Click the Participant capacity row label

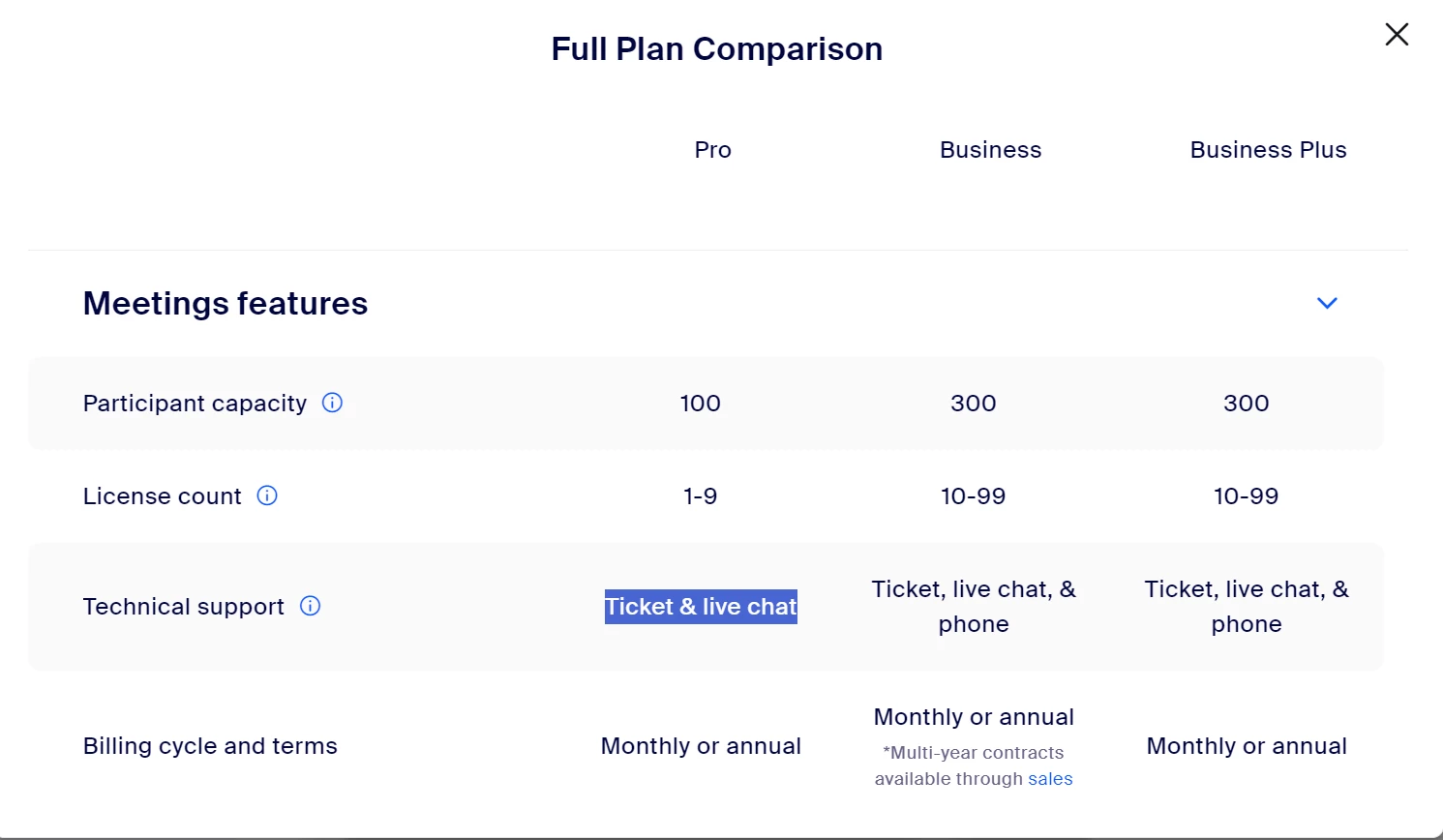coord(195,403)
